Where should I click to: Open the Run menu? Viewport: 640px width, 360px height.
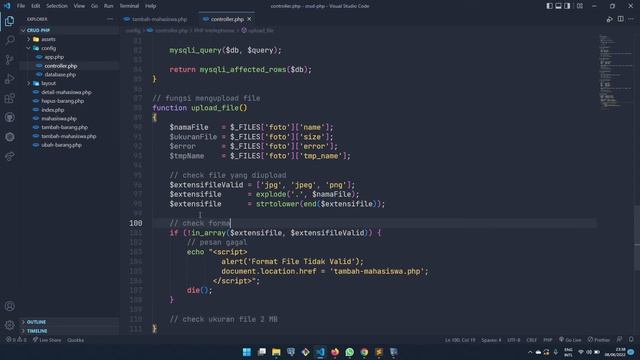pos(109,6)
